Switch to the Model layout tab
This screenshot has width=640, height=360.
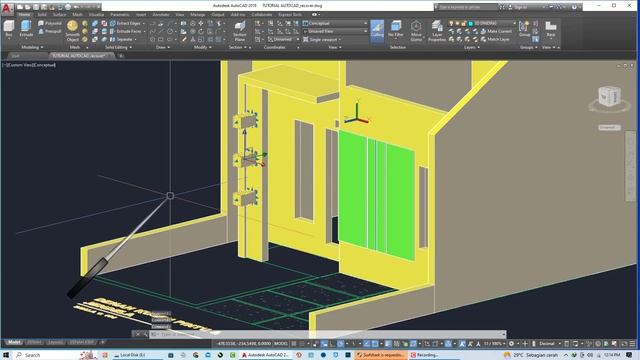14,342
